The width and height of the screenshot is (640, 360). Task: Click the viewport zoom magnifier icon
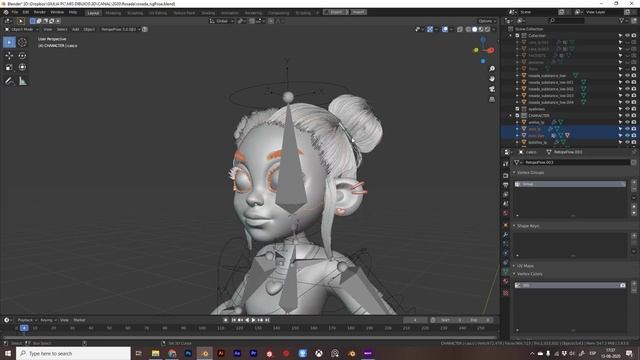click(x=492, y=69)
